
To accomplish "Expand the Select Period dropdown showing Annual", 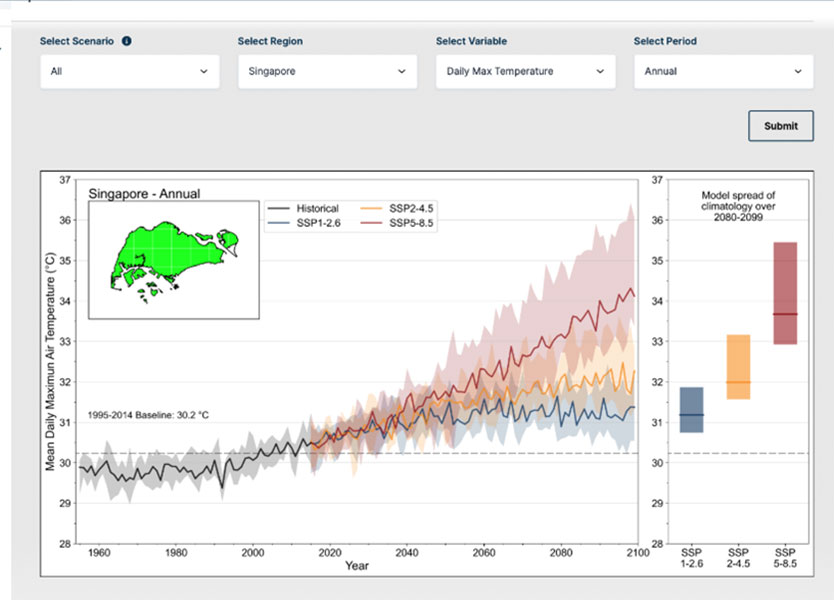I will 723,72.
